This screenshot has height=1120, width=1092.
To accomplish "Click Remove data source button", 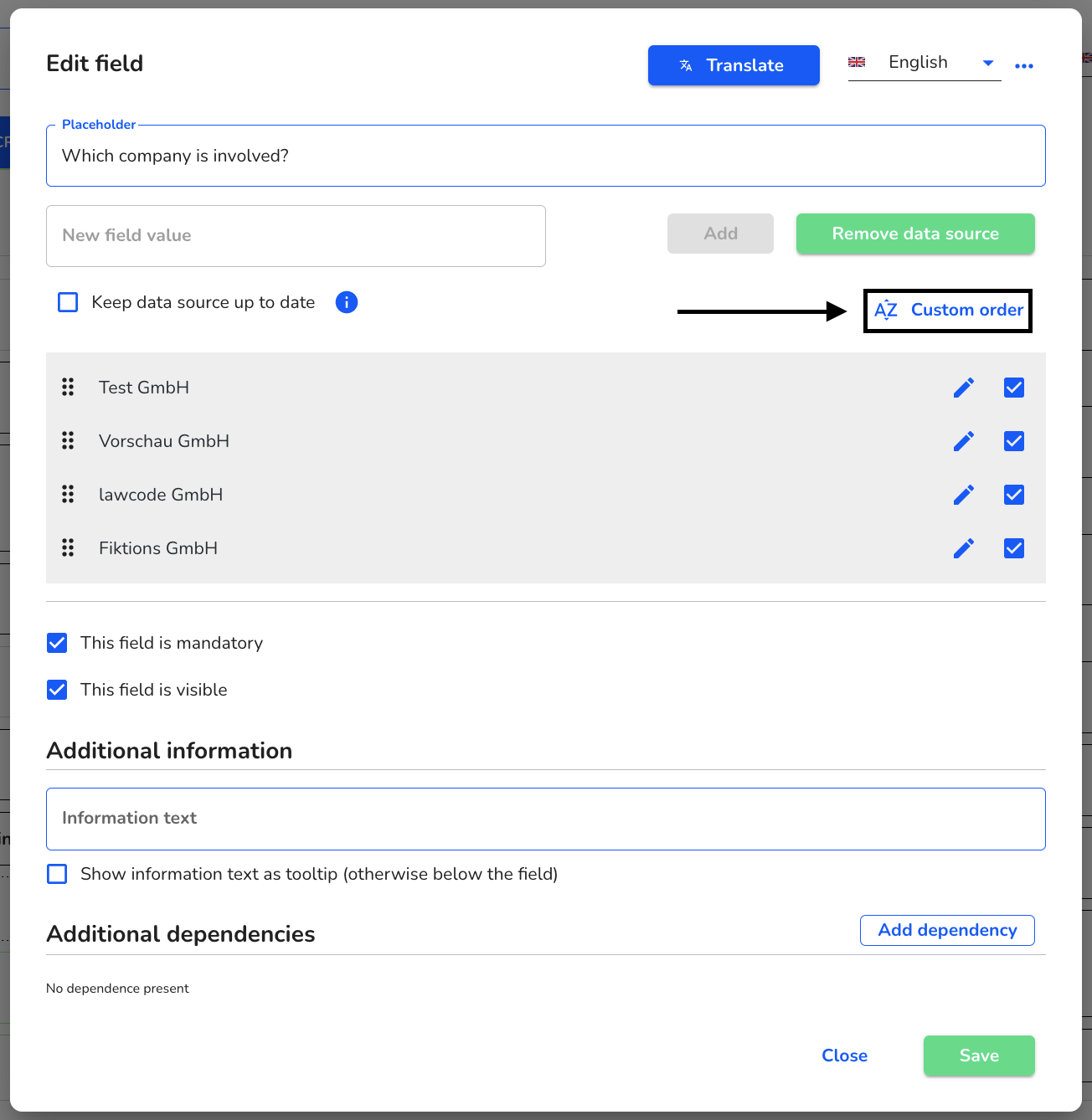I will click(915, 234).
